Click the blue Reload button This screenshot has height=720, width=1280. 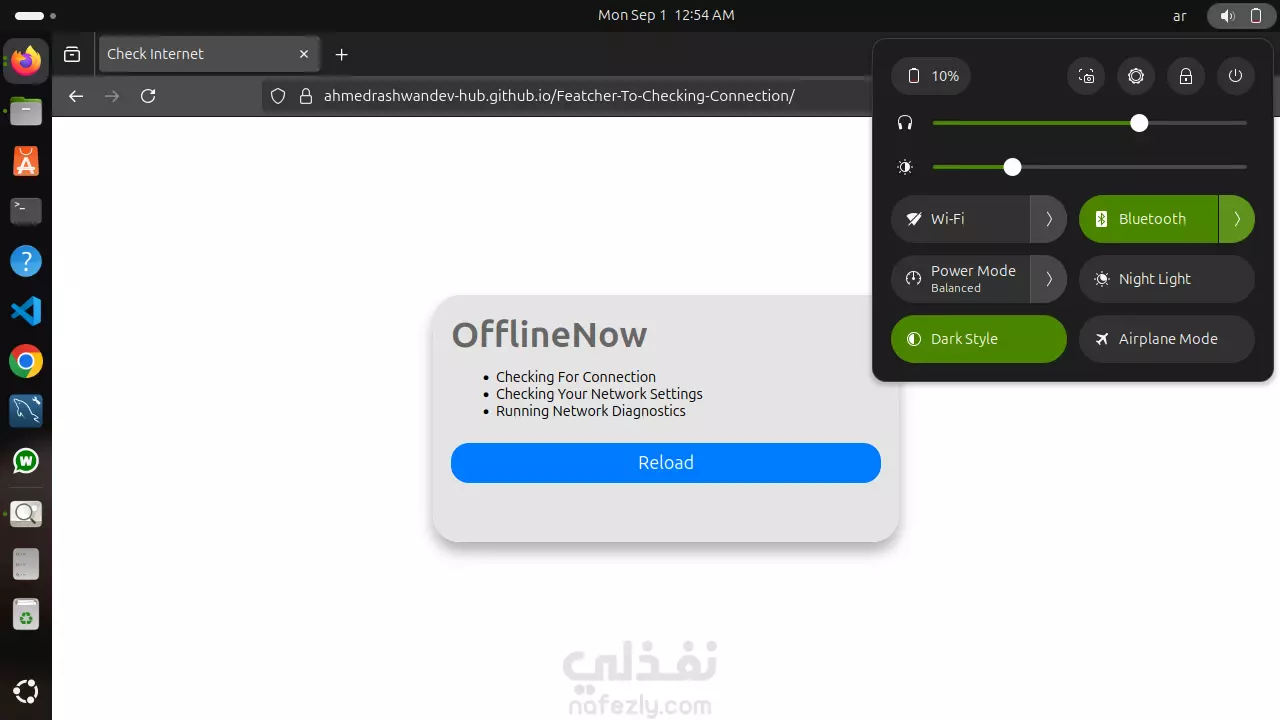666,463
